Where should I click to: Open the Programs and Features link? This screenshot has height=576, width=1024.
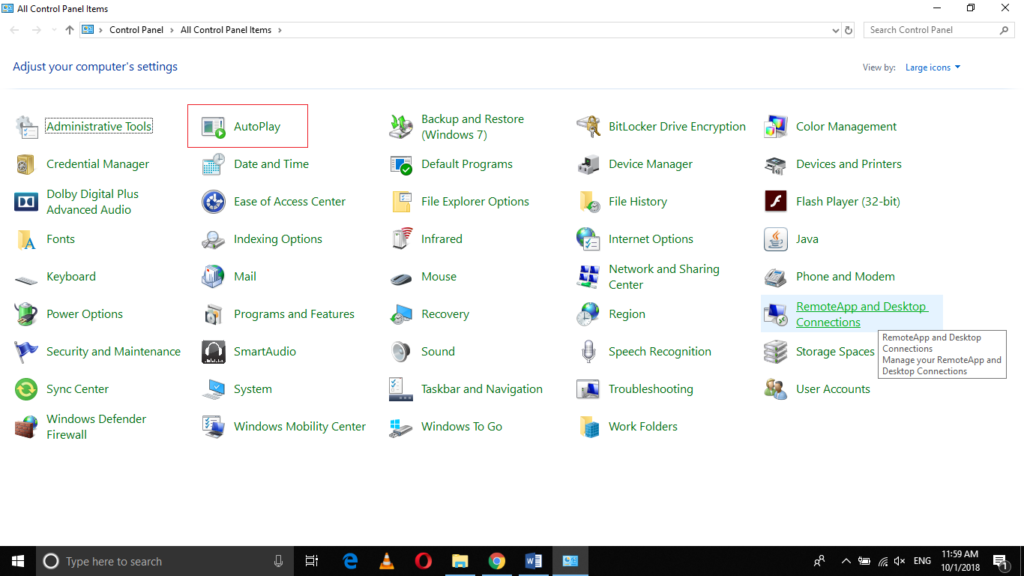293,314
